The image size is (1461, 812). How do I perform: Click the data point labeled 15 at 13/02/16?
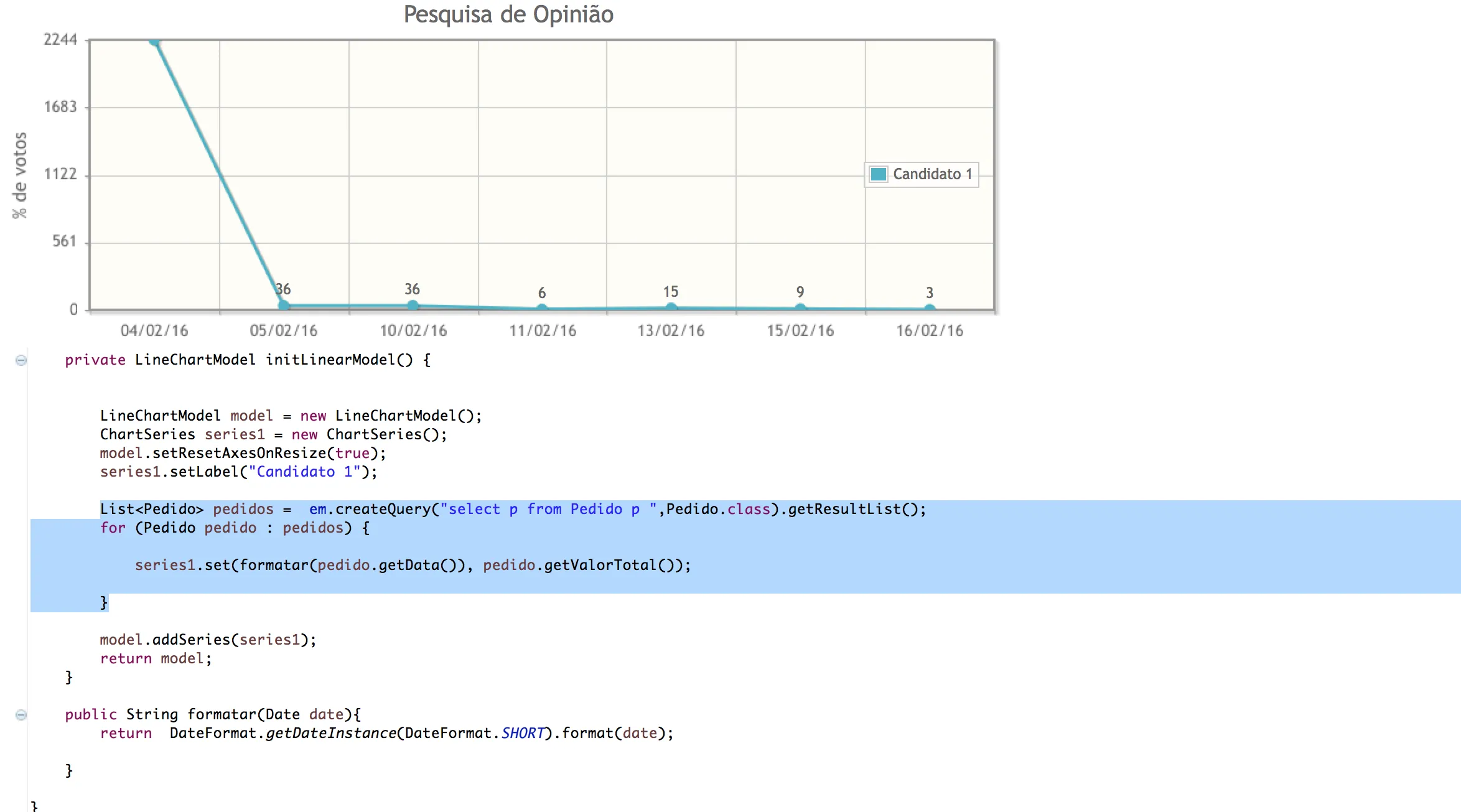(671, 307)
